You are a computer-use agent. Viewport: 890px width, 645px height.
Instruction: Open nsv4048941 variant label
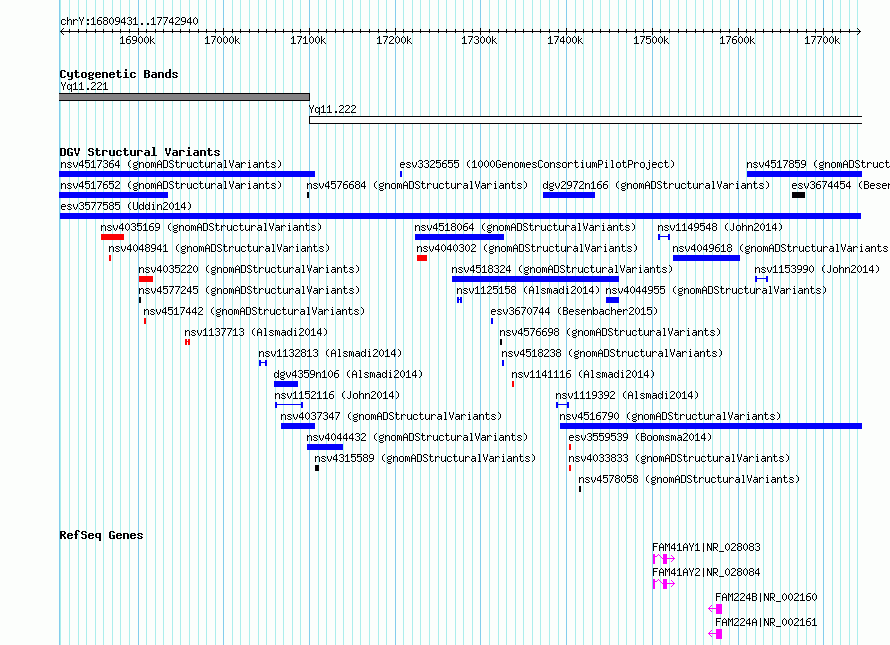219,248
